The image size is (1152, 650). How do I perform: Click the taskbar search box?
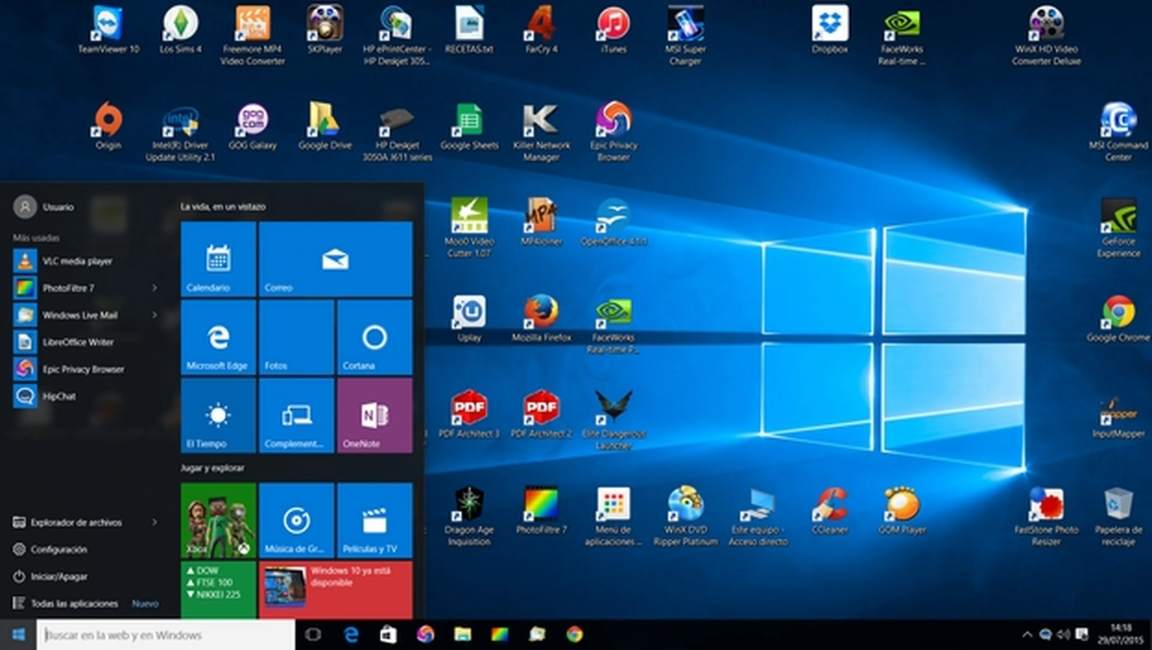[x=166, y=635]
